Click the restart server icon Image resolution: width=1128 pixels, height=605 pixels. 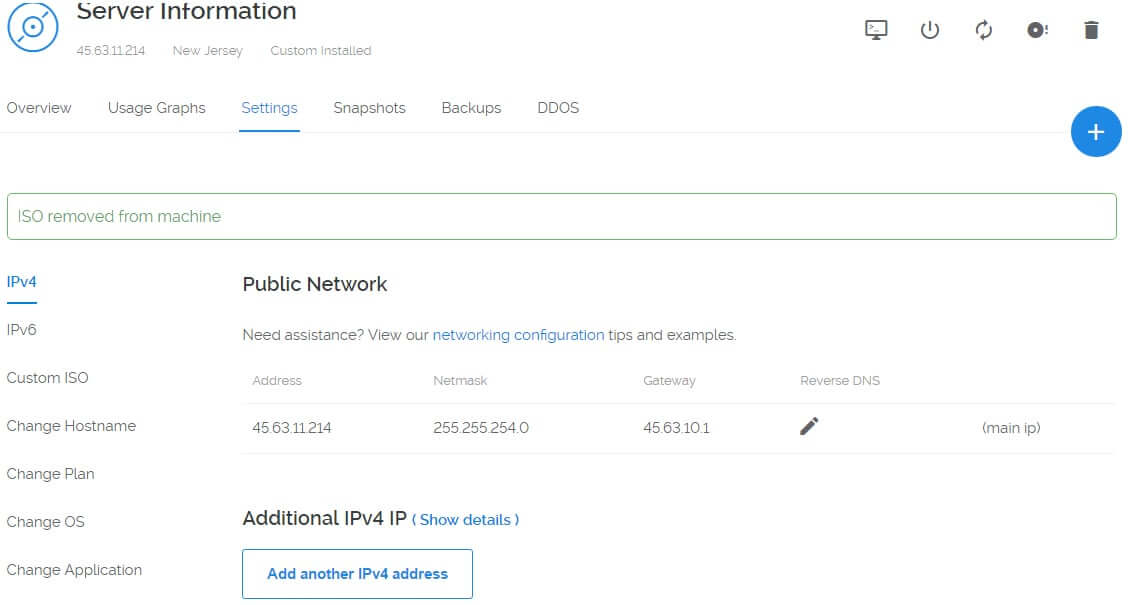point(983,30)
